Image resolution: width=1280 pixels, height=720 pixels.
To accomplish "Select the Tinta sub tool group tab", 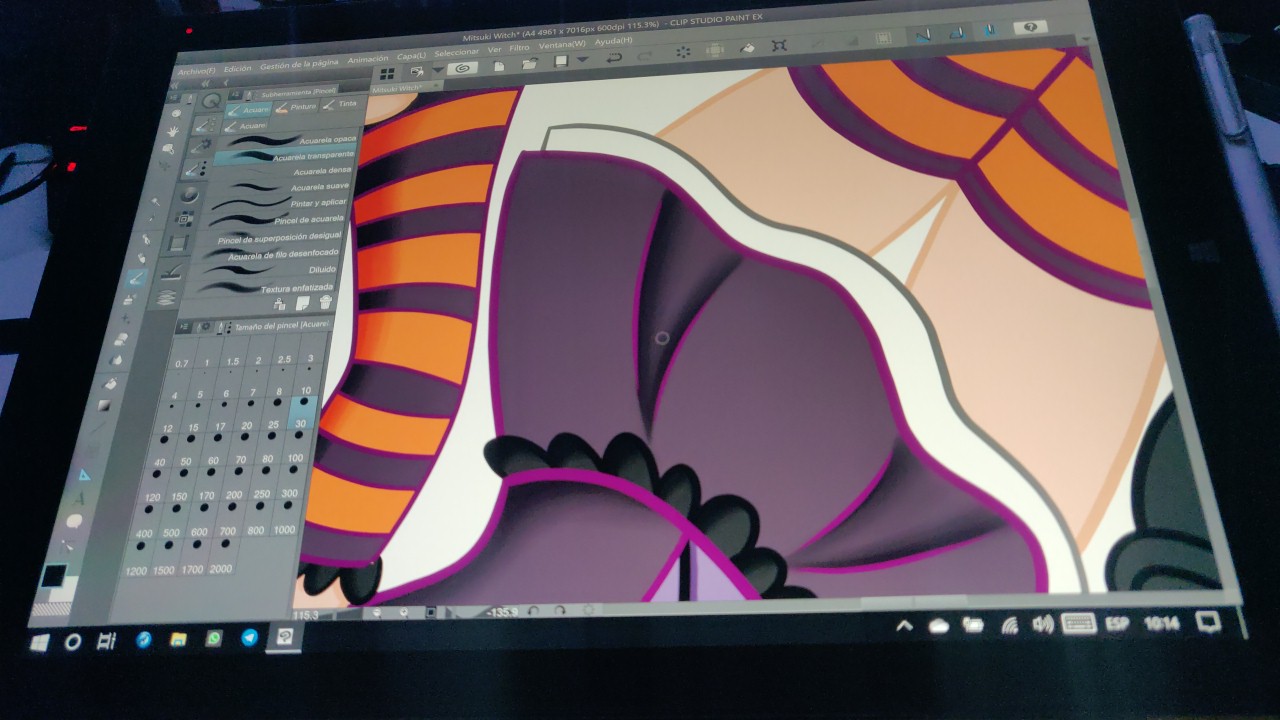I will pos(339,104).
